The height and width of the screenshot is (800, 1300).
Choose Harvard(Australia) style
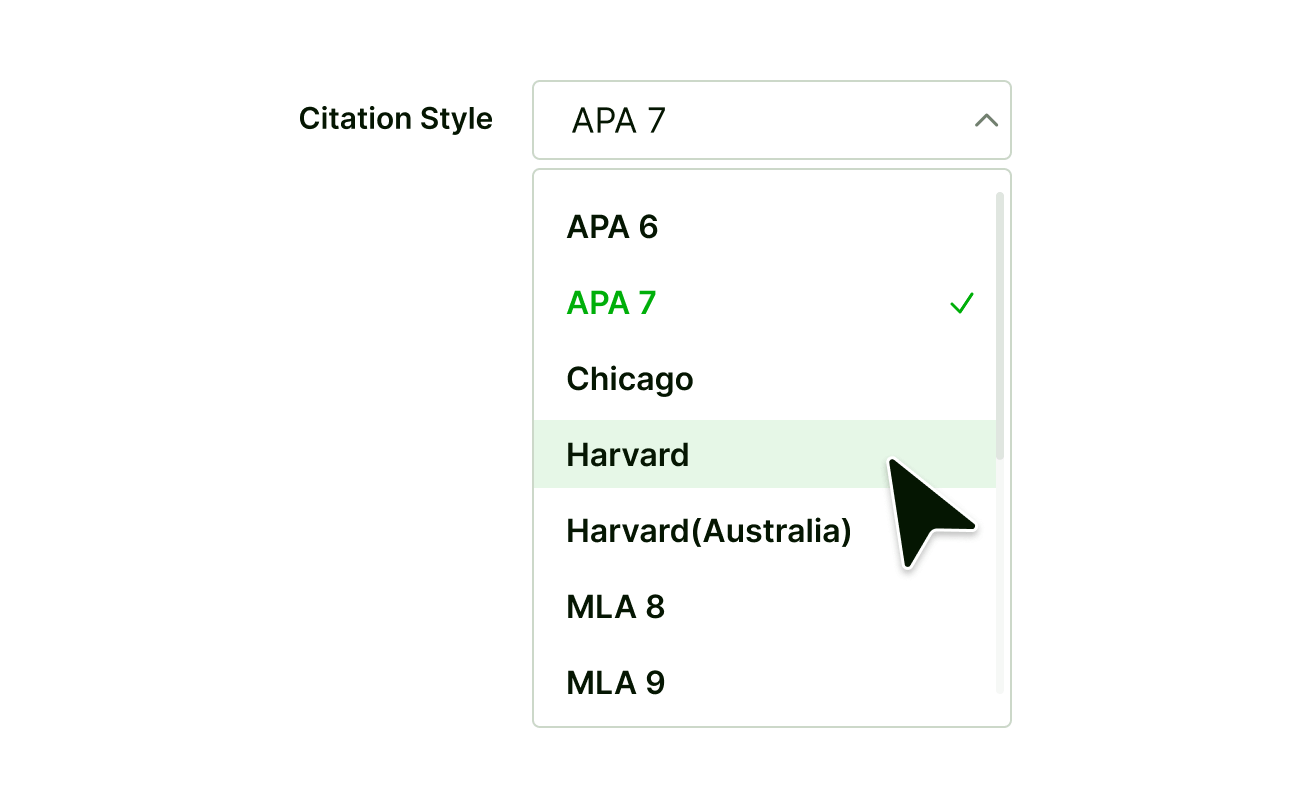(x=708, y=531)
